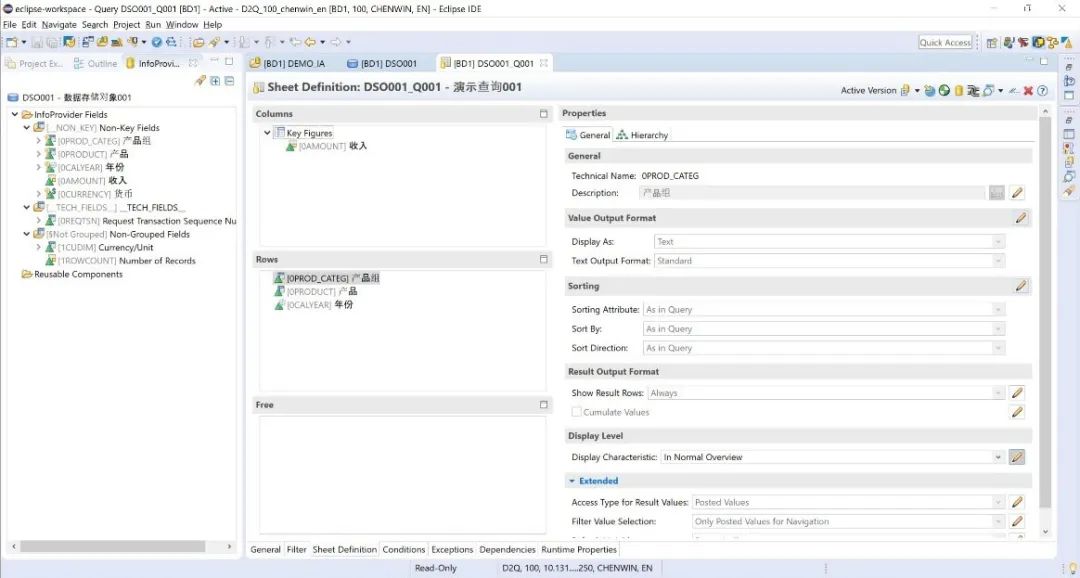
Task: Select the Reusable Components folder
Action: pyautogui.click(x=72, y=274)
